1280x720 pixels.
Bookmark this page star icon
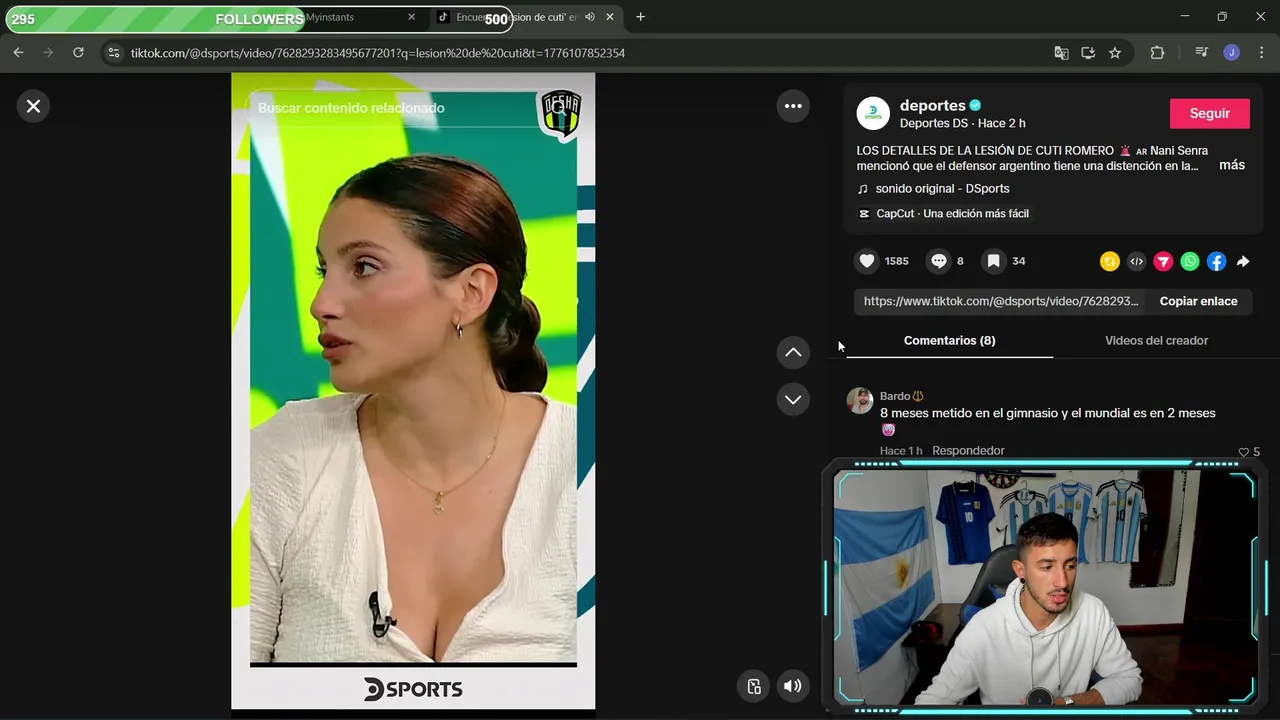tap(1115, 53)
